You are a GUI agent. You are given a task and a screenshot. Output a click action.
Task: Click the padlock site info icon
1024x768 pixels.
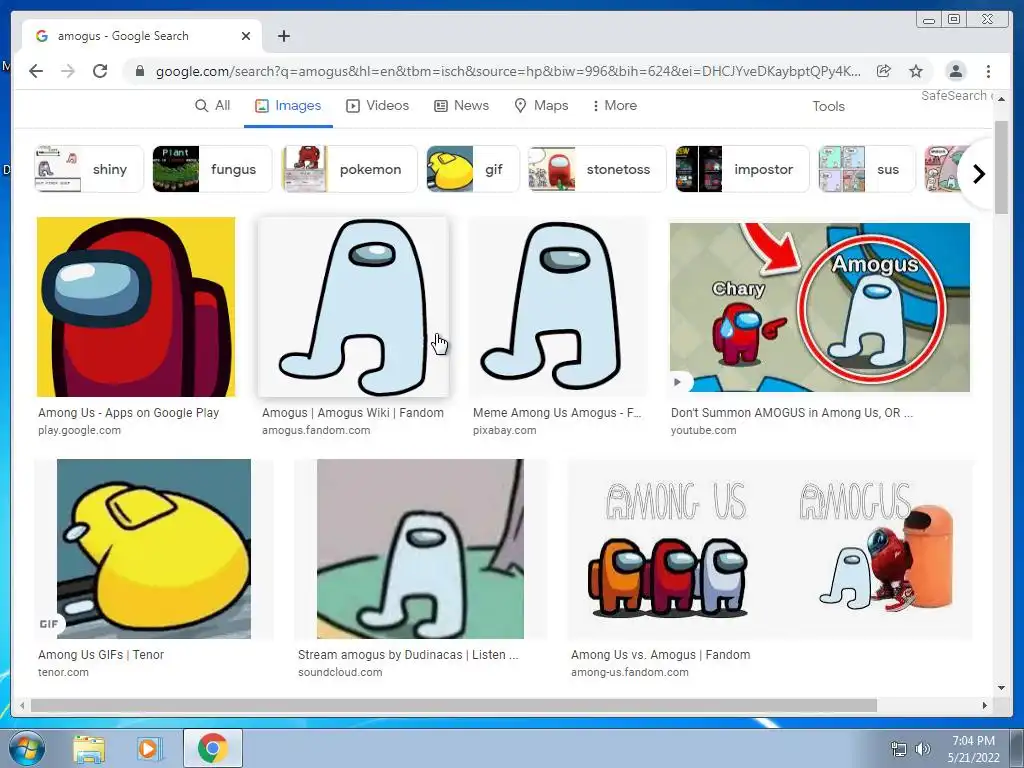pyautogui.click(x=139, y=71)
